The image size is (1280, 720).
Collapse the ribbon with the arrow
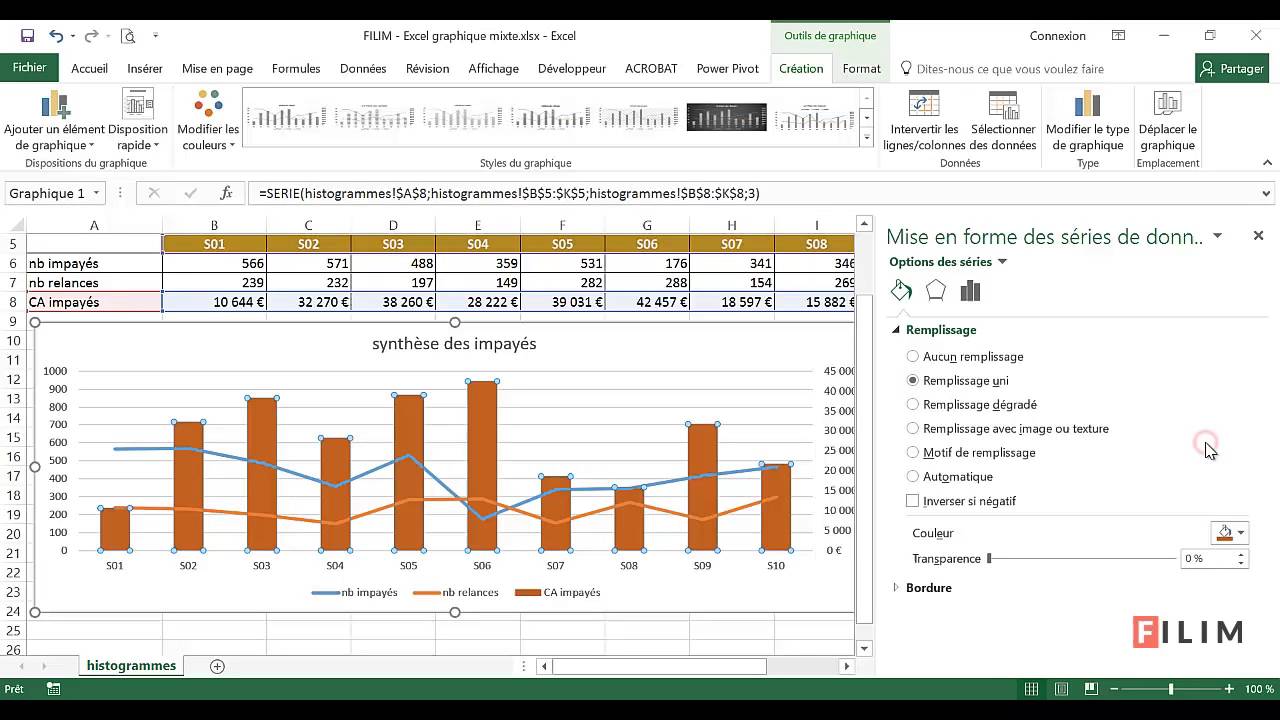tap(1268, 163)
